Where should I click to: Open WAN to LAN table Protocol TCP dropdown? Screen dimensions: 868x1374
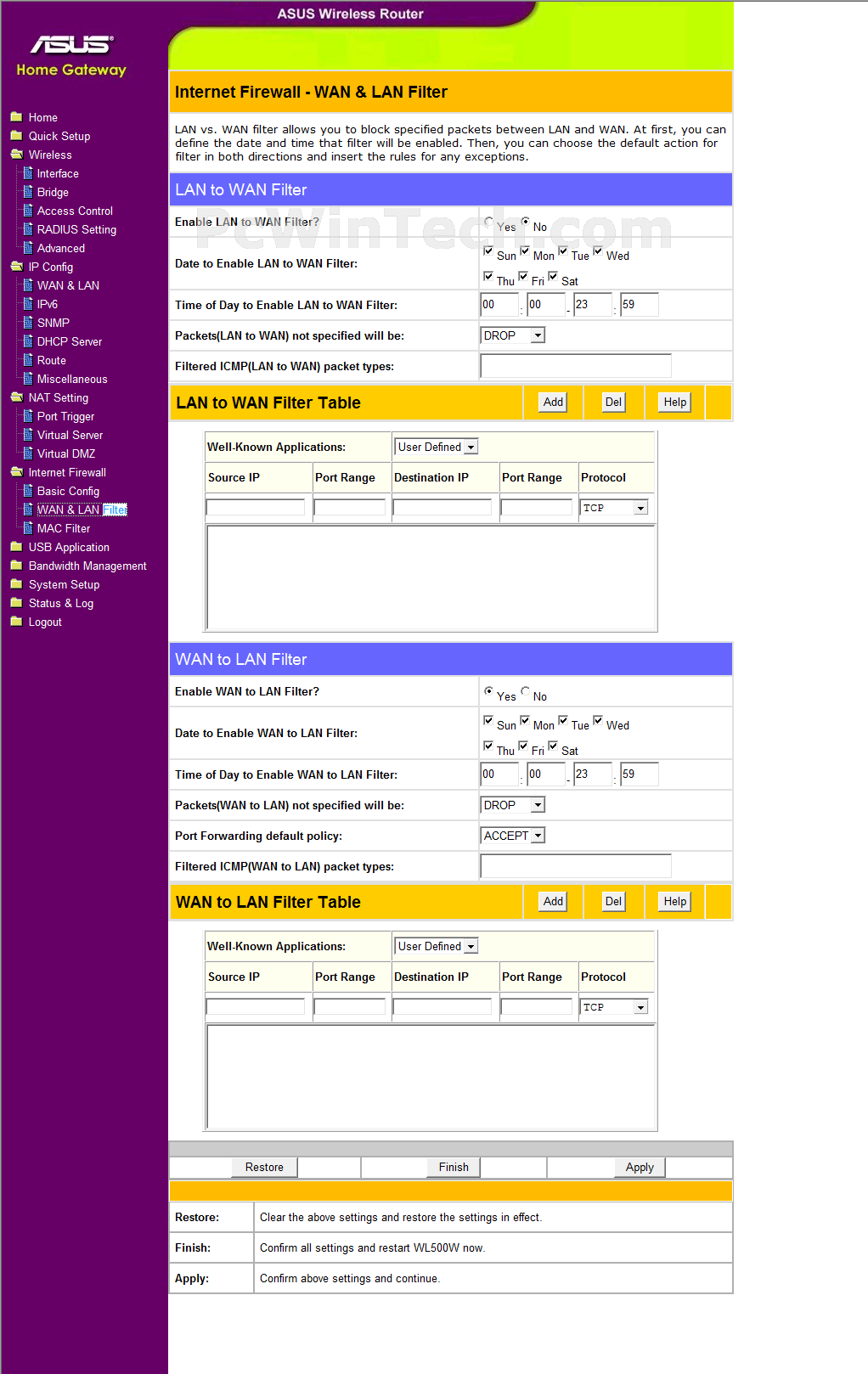[x=615, y=1007]
